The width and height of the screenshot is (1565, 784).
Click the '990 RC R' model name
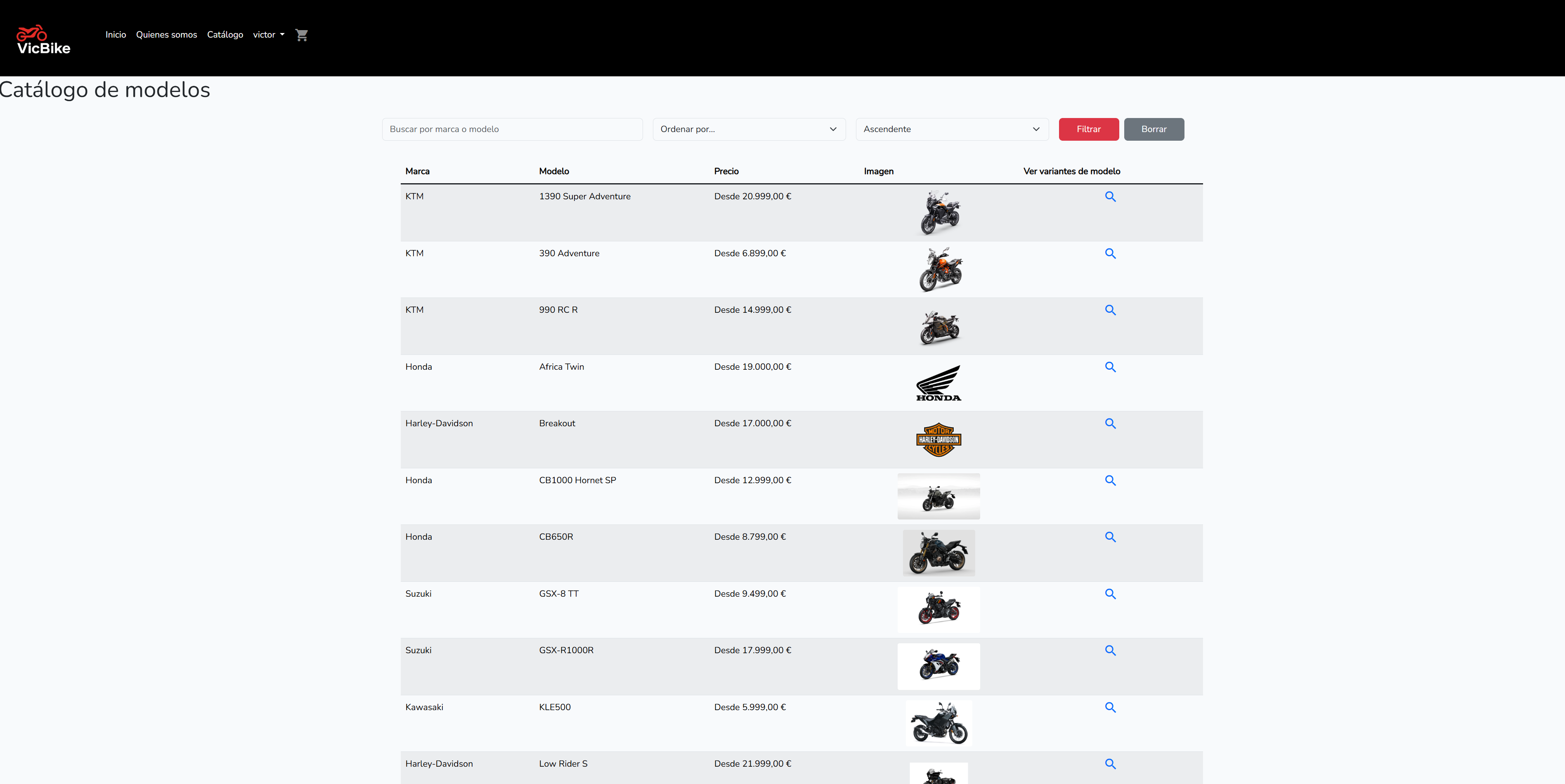tap(558, 310)
